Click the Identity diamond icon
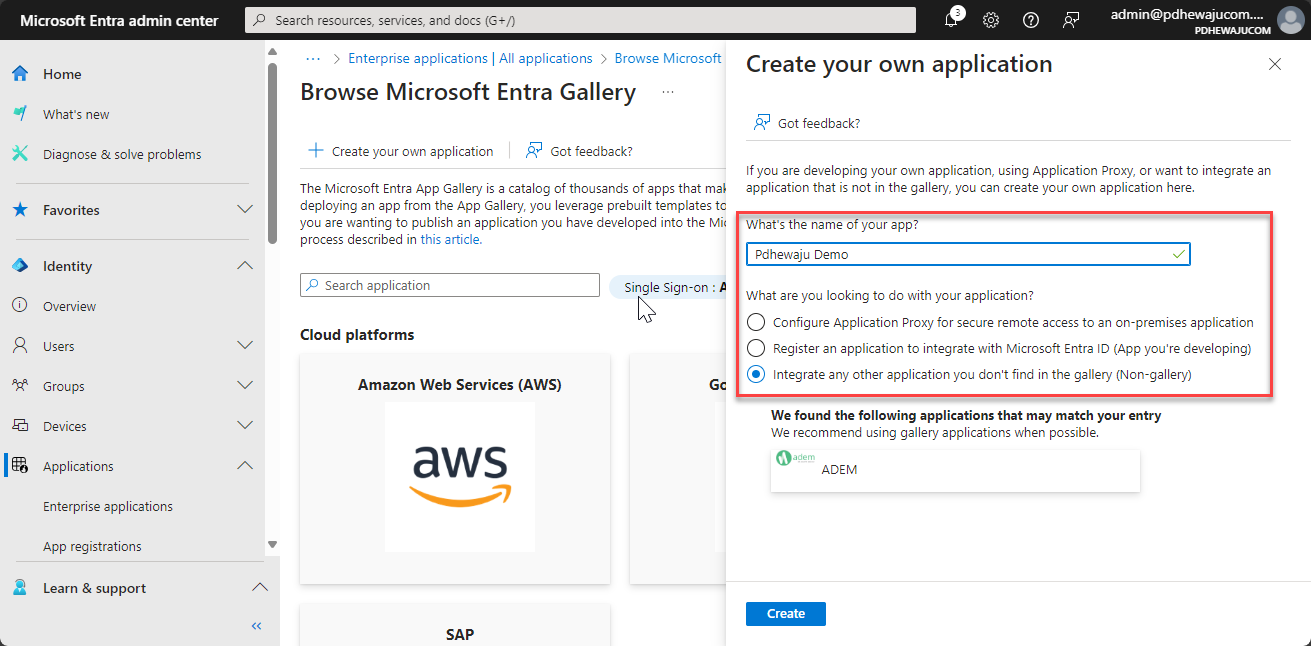This screenshot has height=646, width=1311. (20, 266)
